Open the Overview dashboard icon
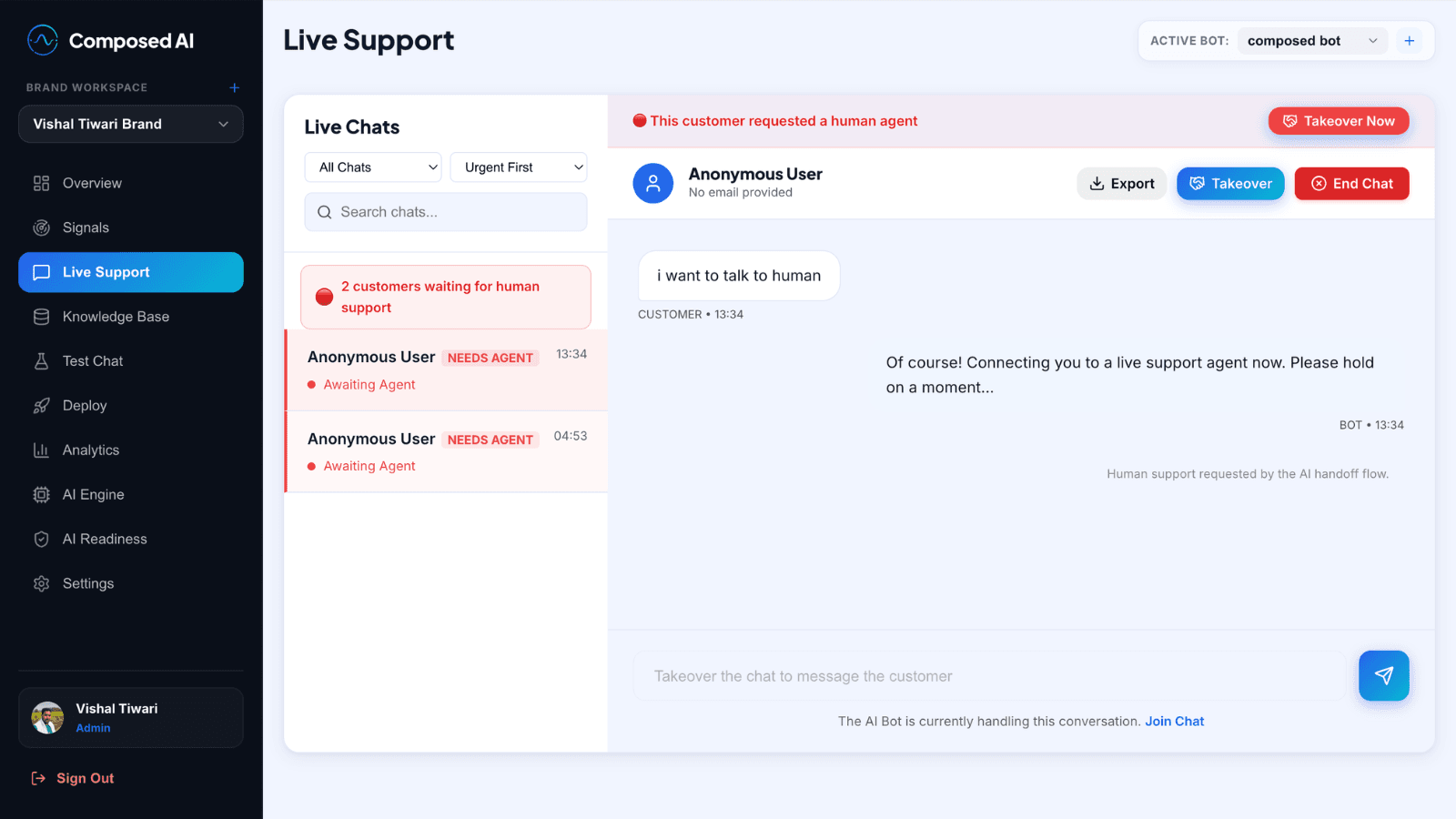The image size is (1456, 819). (x=41, y=183)
